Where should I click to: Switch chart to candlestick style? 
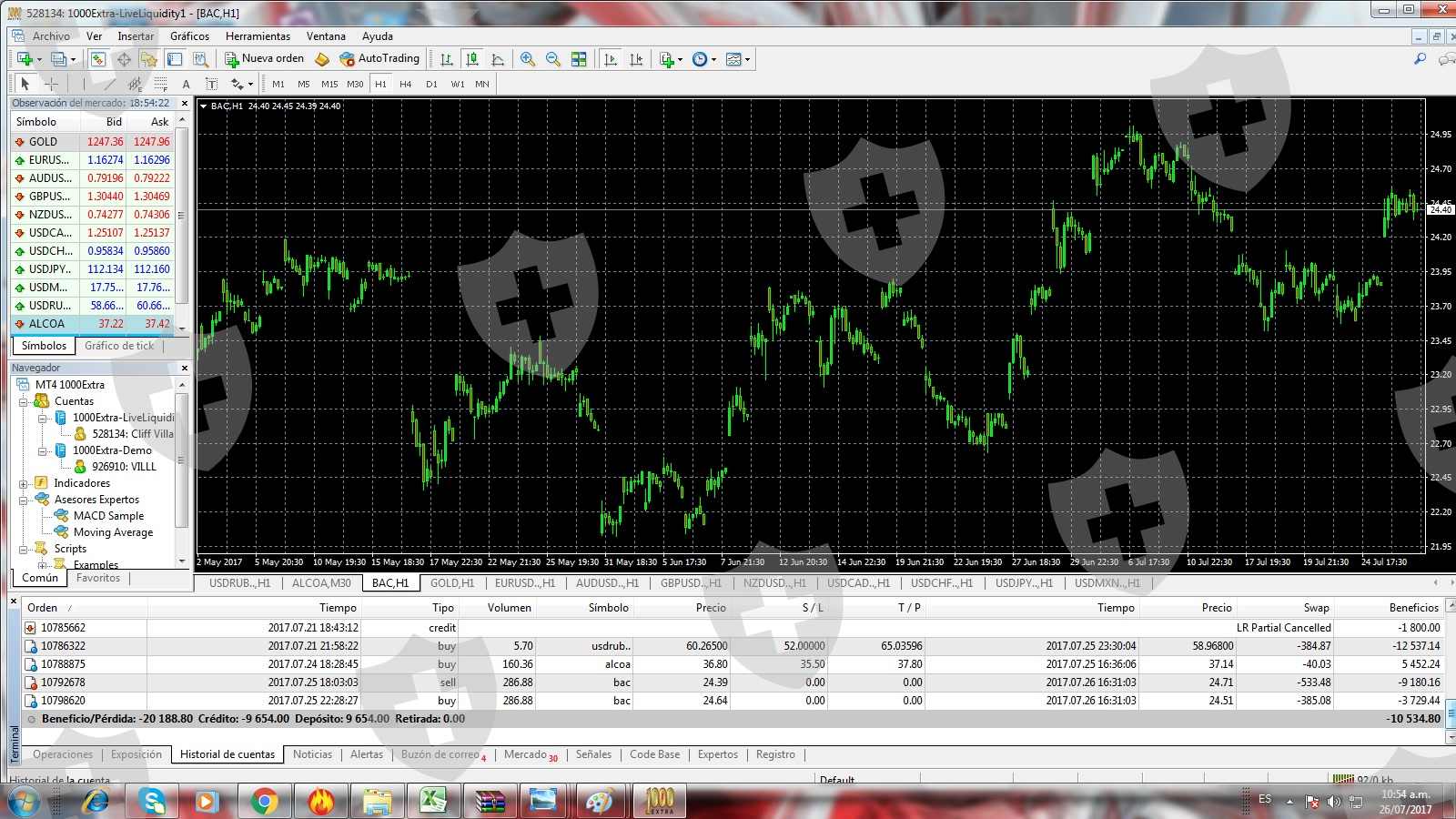coord(472,59)
